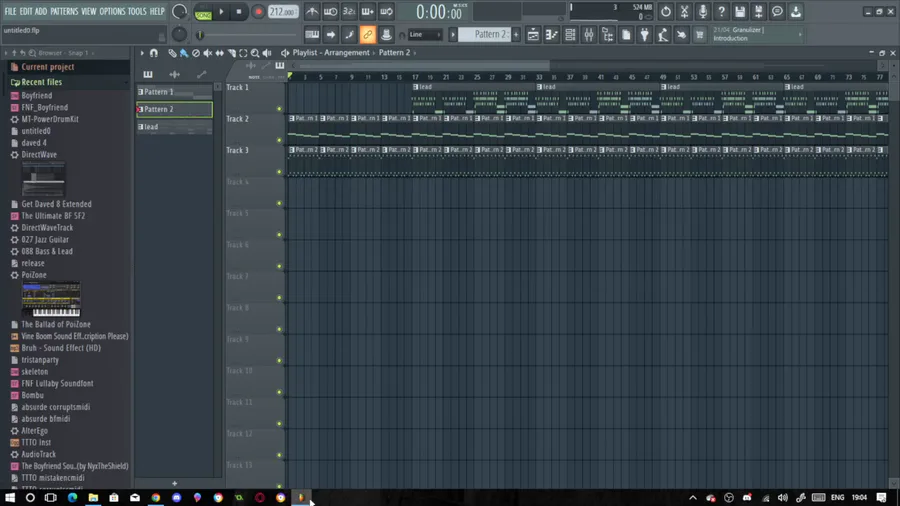
Task: Open the content library cart icon
Action: click(700, 34)
